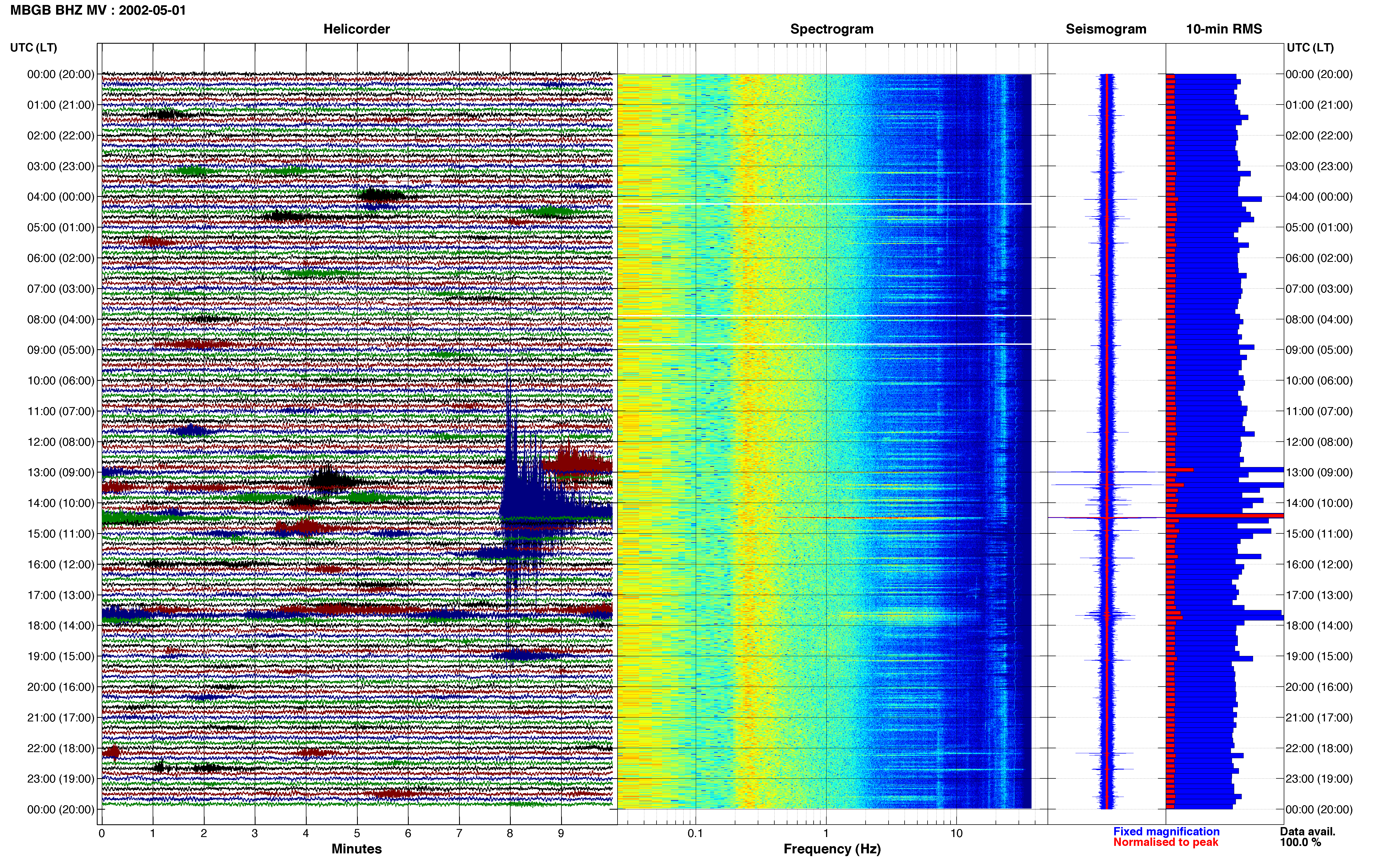Click the UTC (LT) label above right time axis
Screen dimensions: 1388x868
tap(1310, 48)
